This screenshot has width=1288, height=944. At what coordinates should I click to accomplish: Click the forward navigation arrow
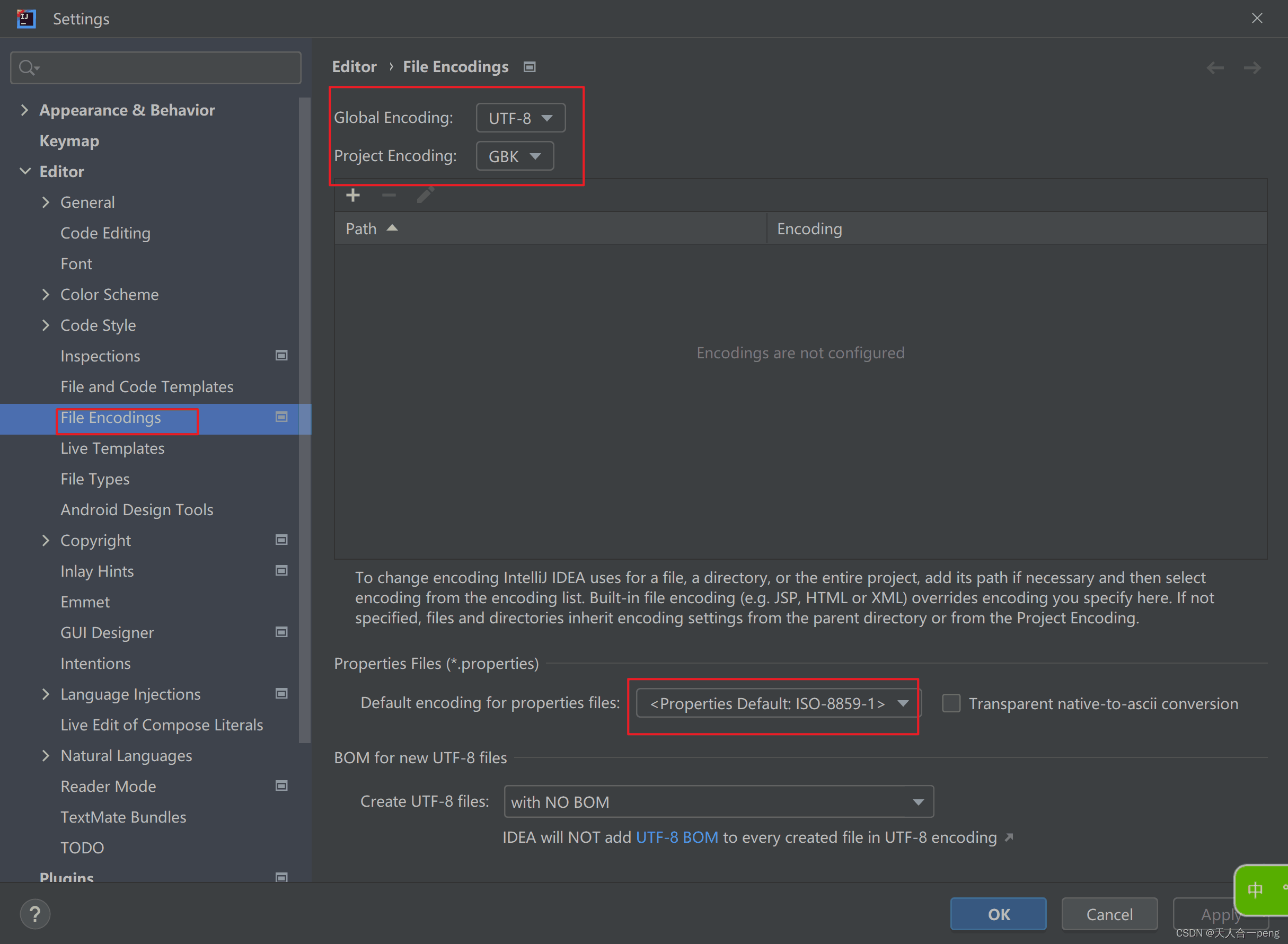point(1252,68)
